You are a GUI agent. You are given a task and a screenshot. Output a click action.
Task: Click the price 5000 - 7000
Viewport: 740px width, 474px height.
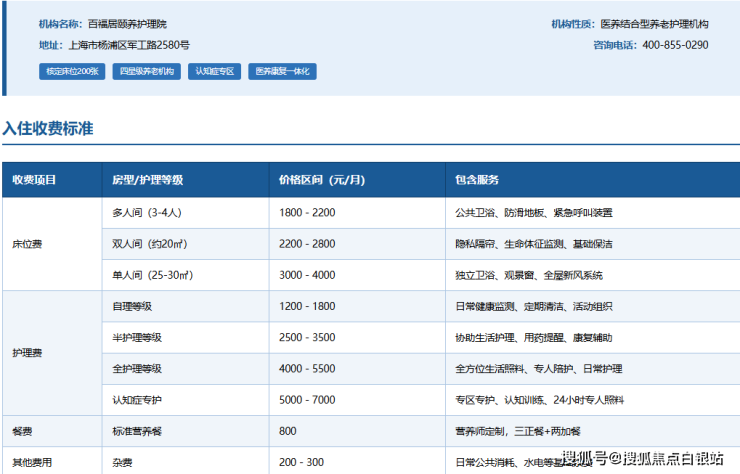[x=307, y=399]
